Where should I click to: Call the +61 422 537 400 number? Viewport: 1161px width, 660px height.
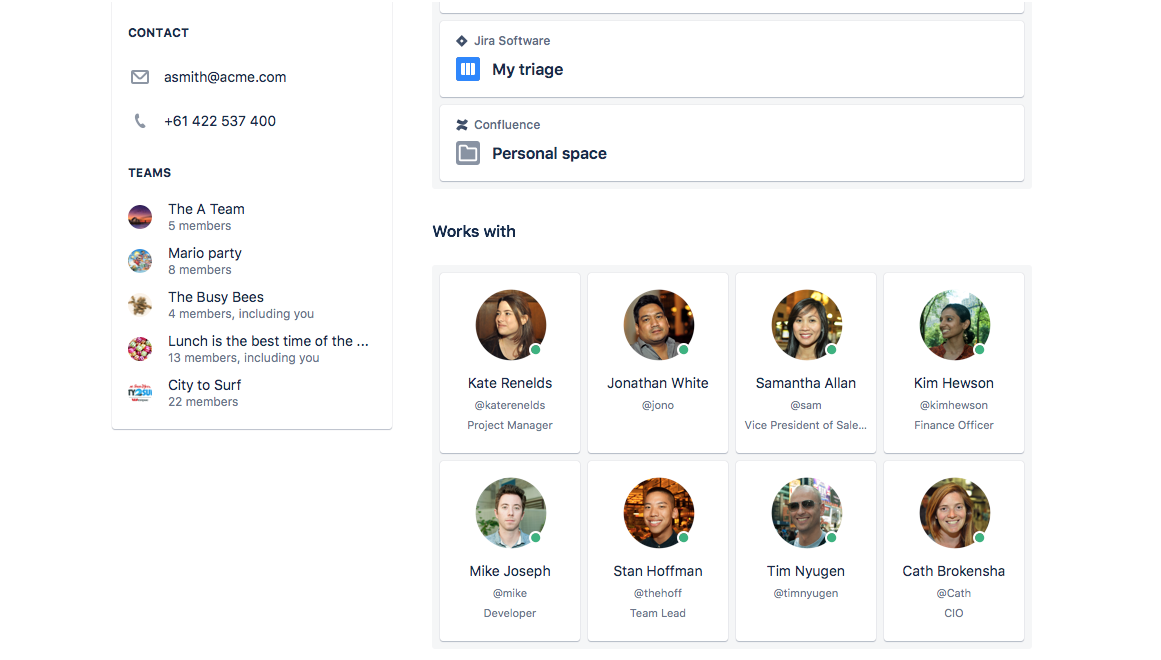(x=220, y=121)
